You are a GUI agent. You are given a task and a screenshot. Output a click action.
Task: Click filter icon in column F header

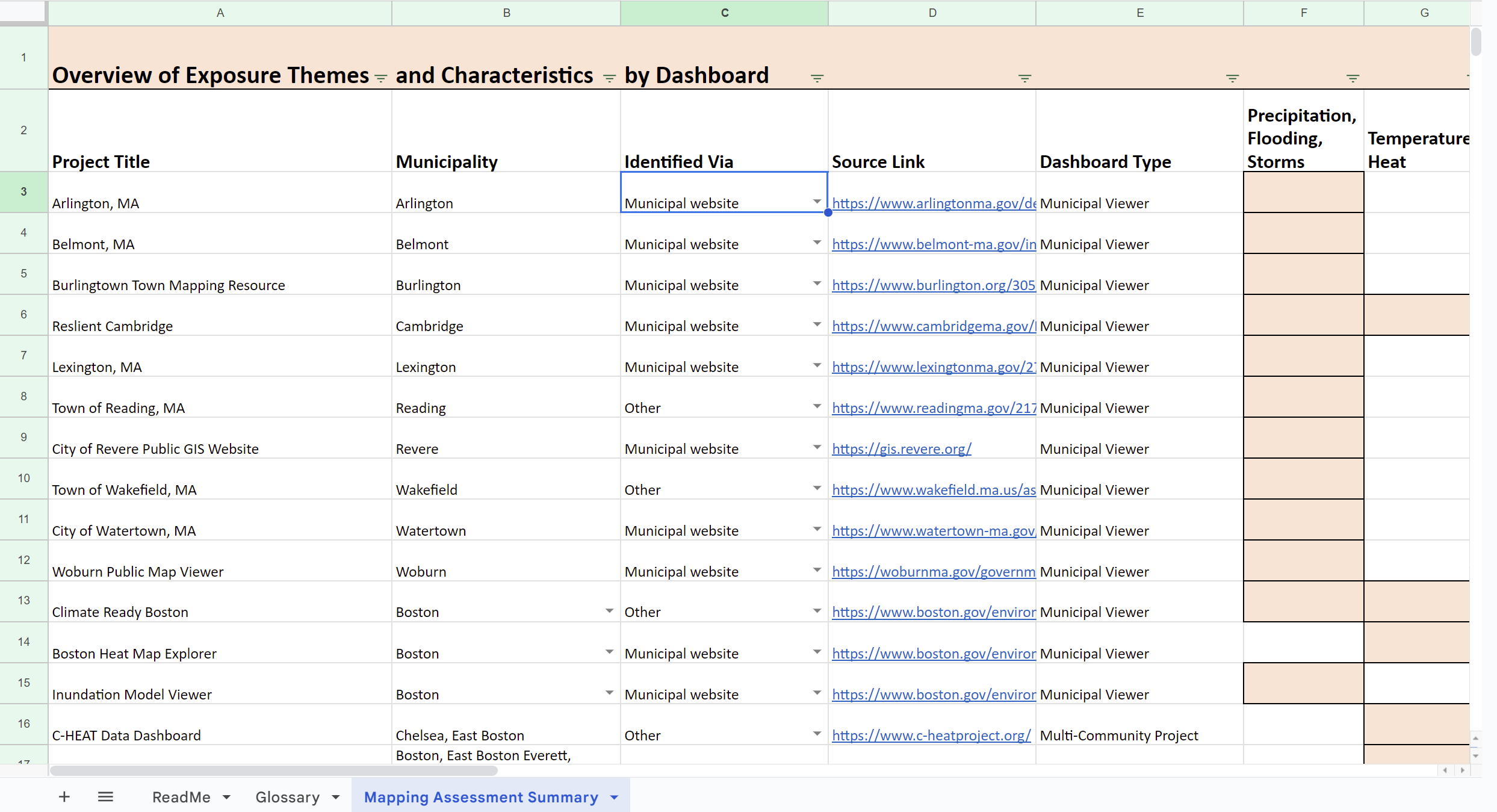[x=1353, y=78]
